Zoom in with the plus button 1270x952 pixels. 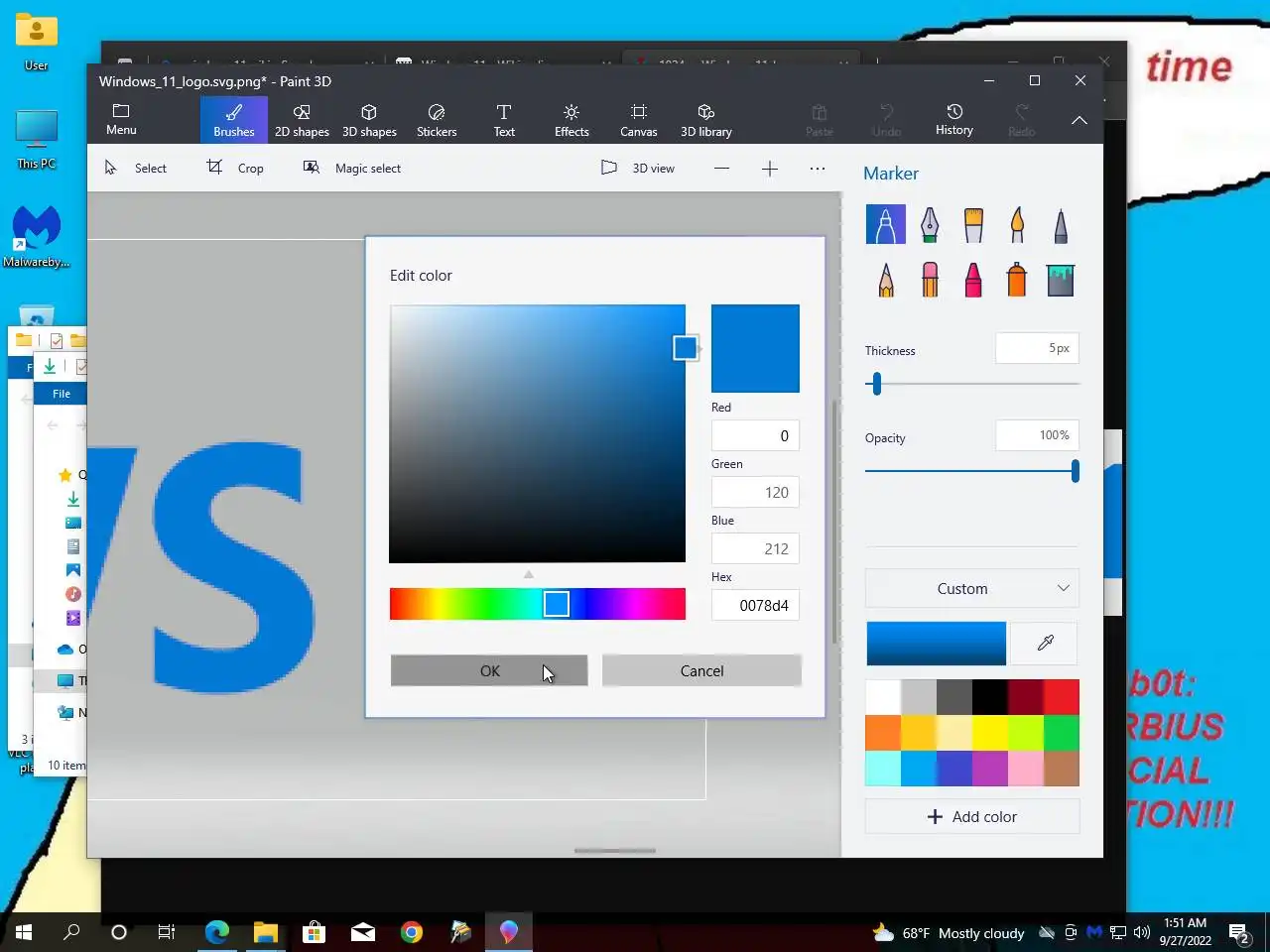click(x=770, y=169)
